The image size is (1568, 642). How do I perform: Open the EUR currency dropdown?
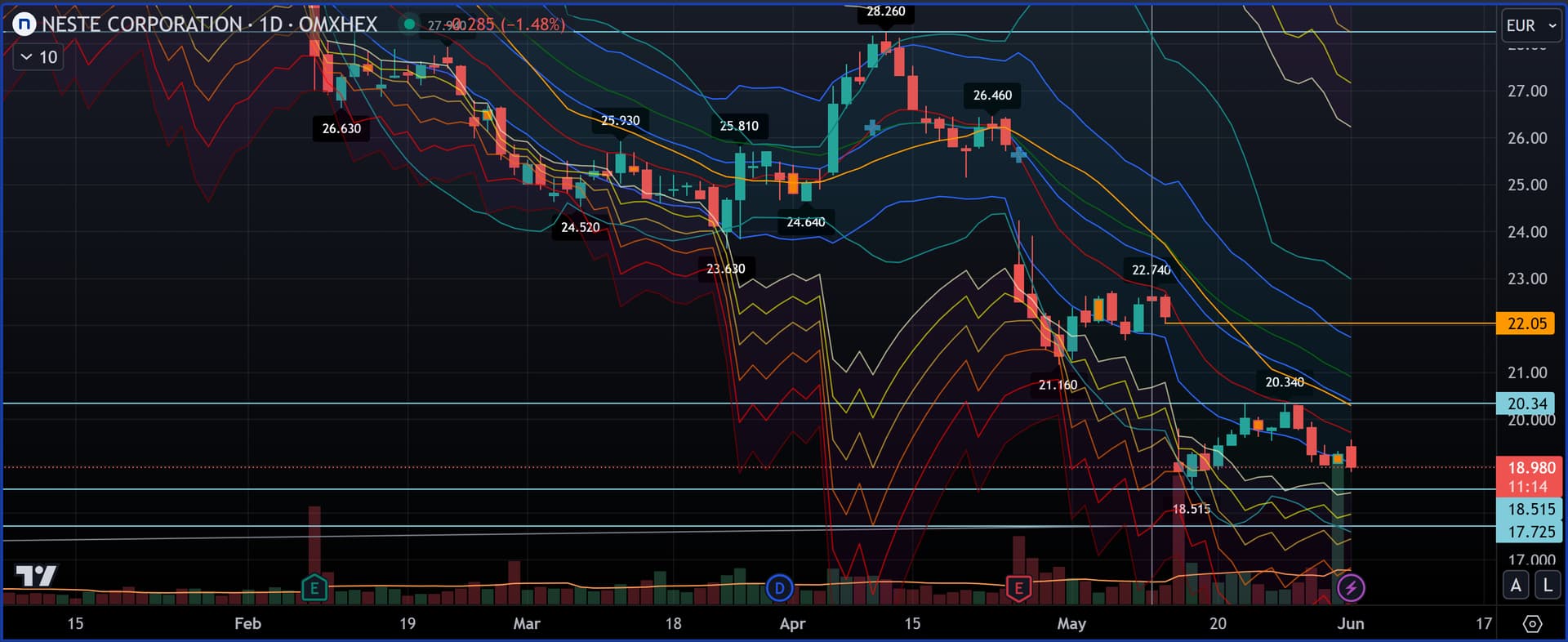pos(1531,25)
